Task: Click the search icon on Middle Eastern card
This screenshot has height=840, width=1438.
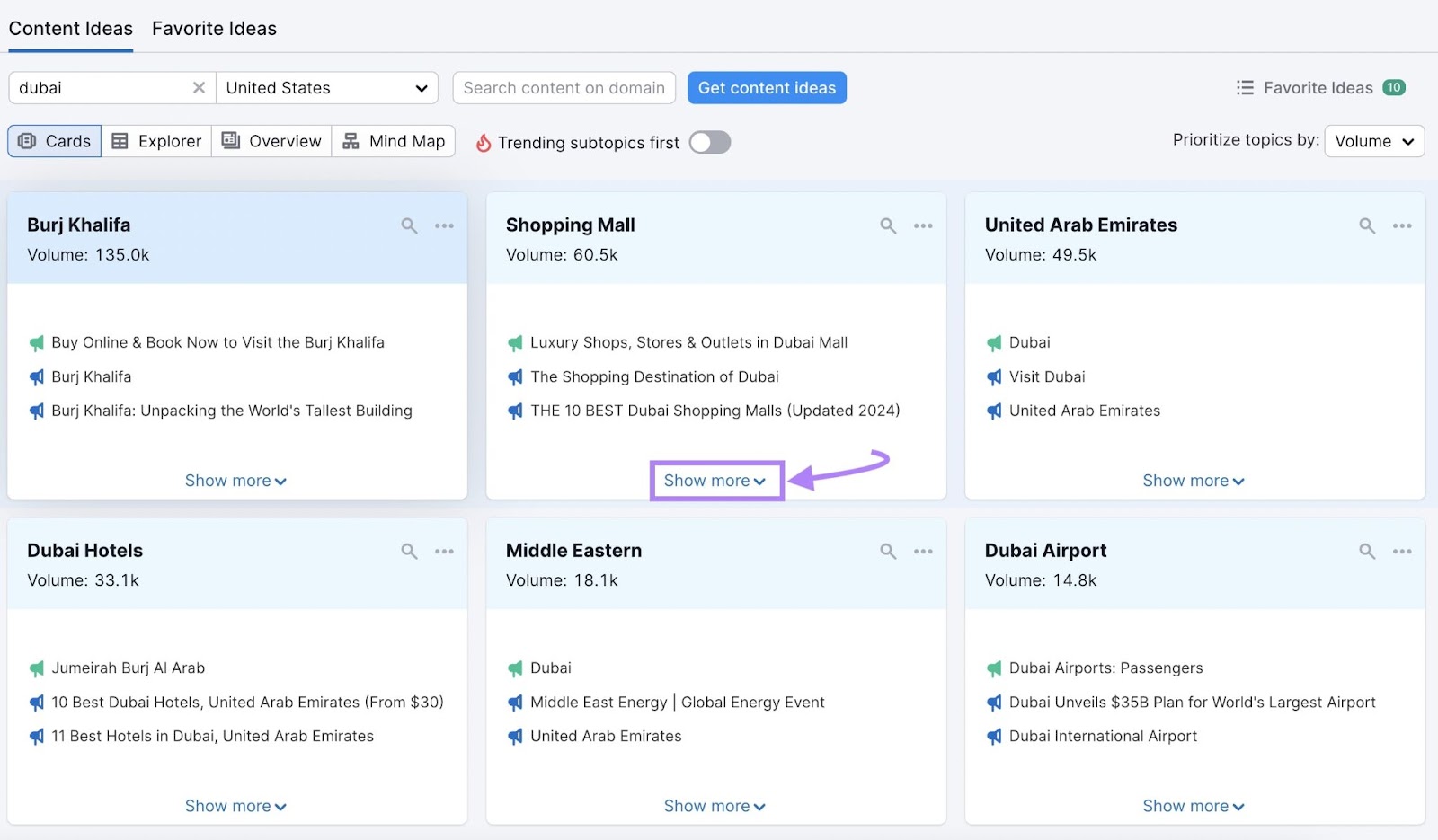Action: coord(888,552)
